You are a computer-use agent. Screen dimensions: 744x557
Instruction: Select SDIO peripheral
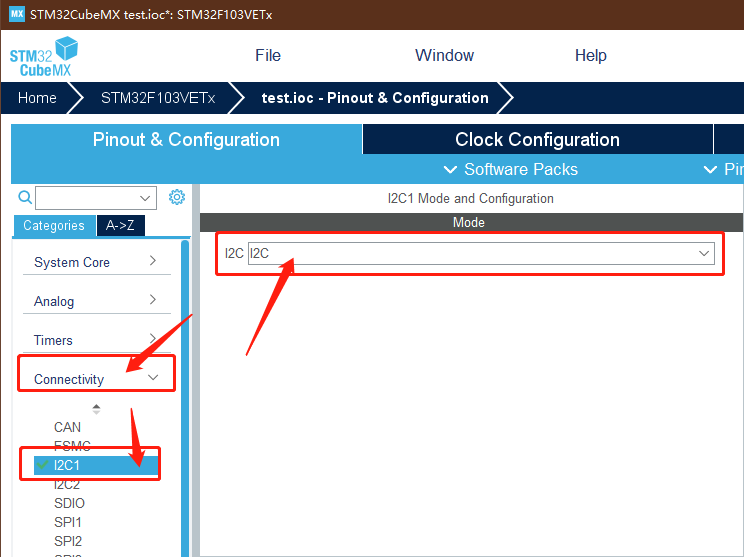coord(69,503)
